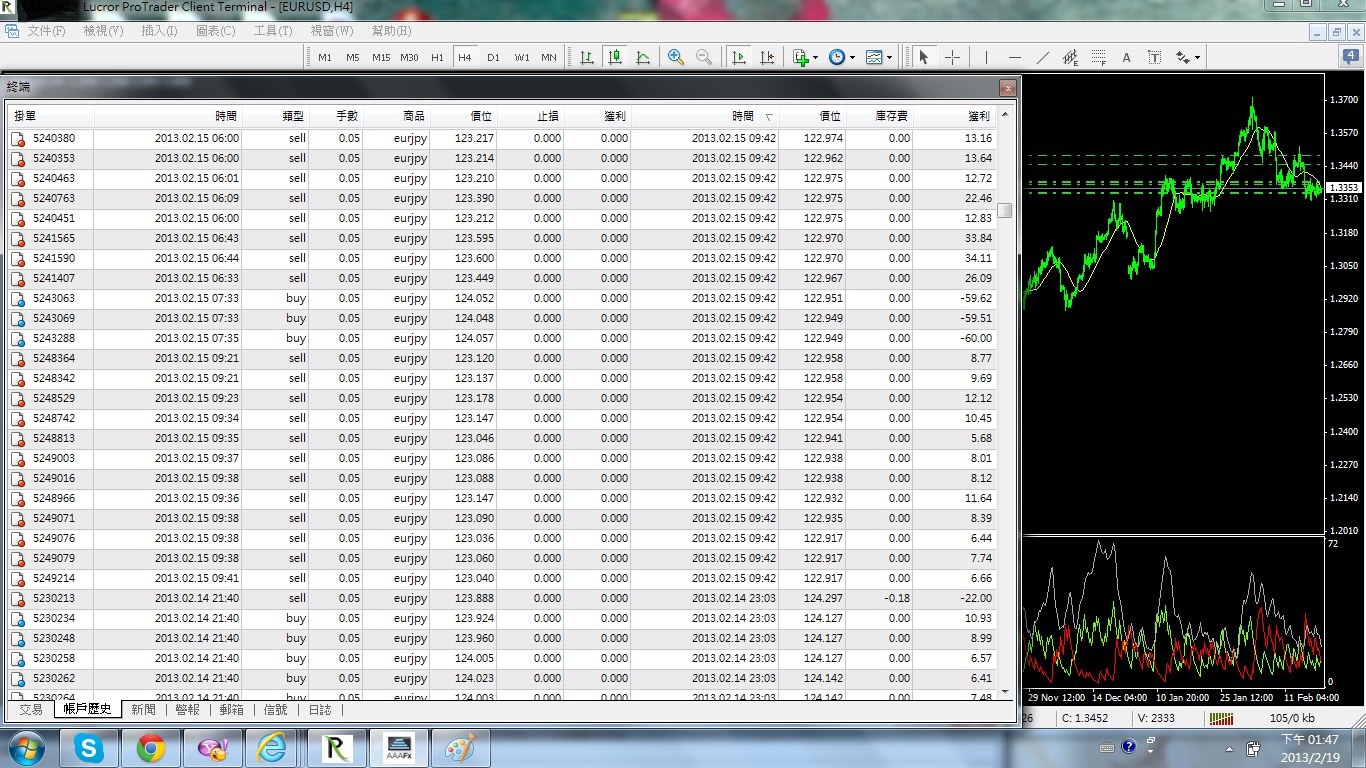Viewport: 1366px width, 768px height.
Task: Click the zoom in magnifier icon
Action: click(x=676, y=57)
